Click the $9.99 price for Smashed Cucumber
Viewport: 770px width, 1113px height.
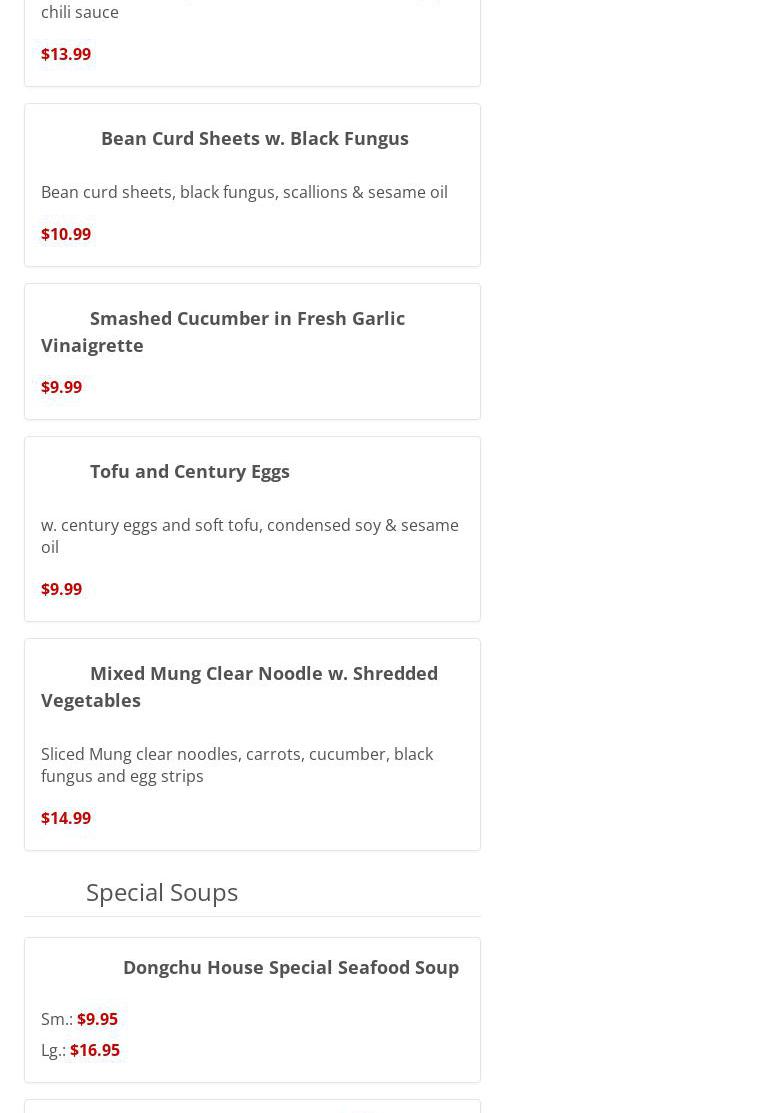click(x=62, y=387)
